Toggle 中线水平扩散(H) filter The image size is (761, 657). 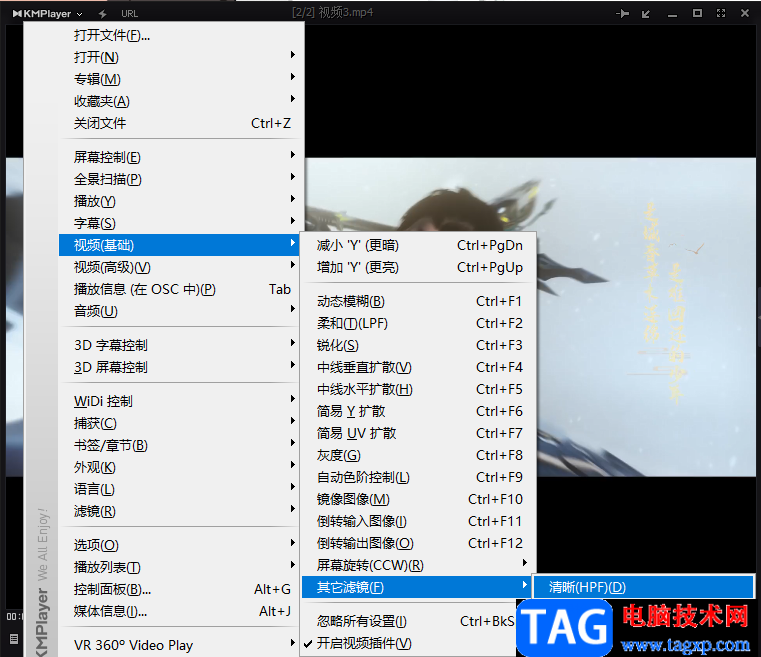tap(419, 389)
